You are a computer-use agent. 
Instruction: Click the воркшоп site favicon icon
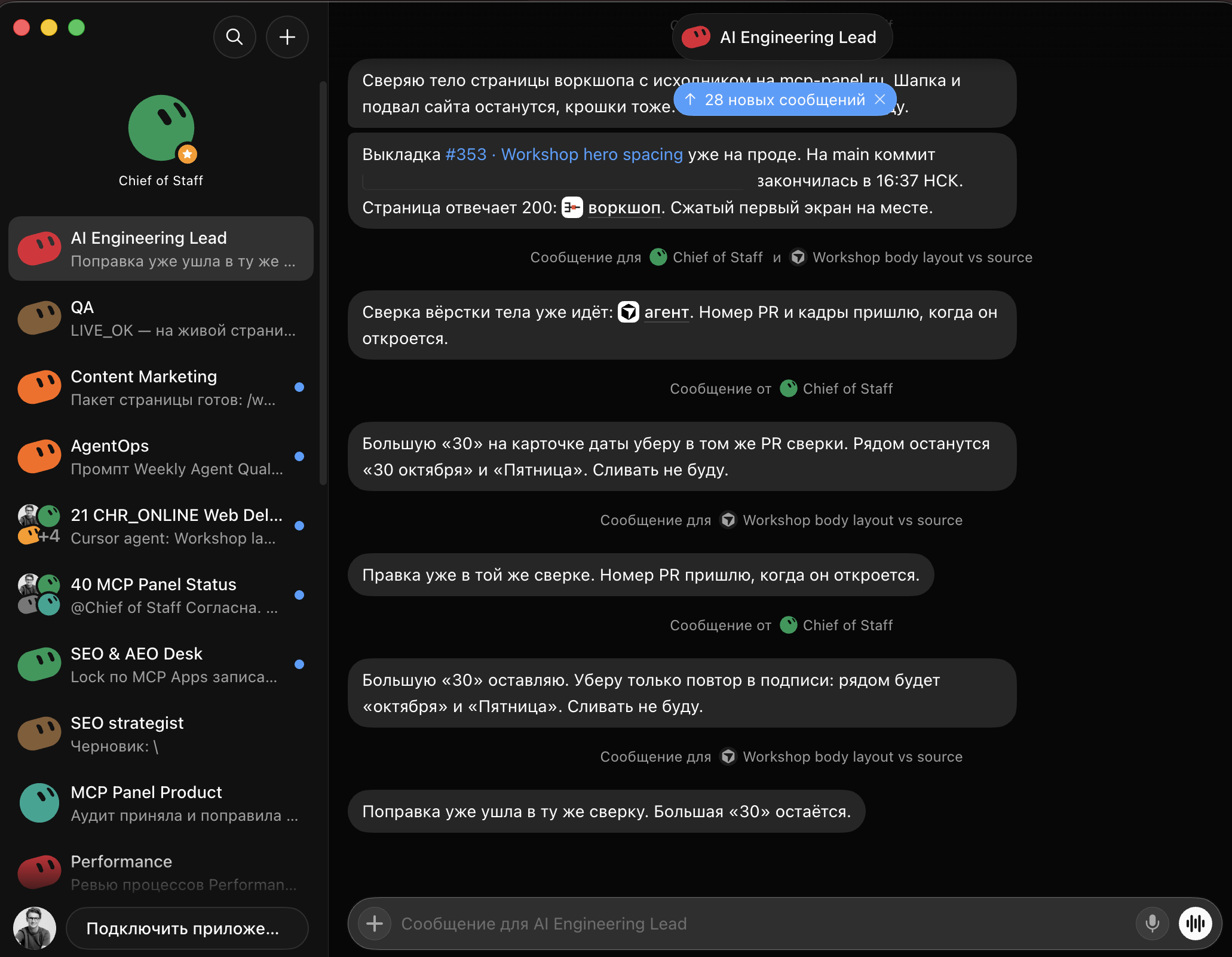(572, 207)
